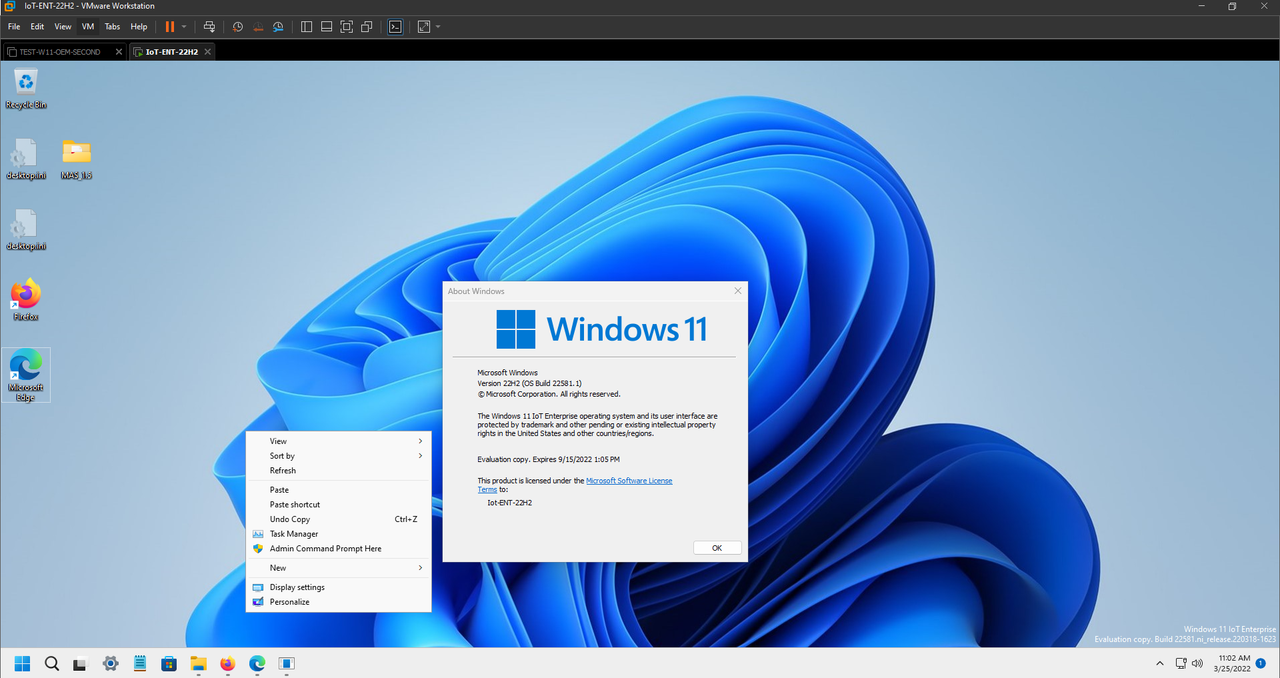Select the MAS_1.6 folder on the desktop
This screenshot has width=1280, height=678.
coord(76,159)
